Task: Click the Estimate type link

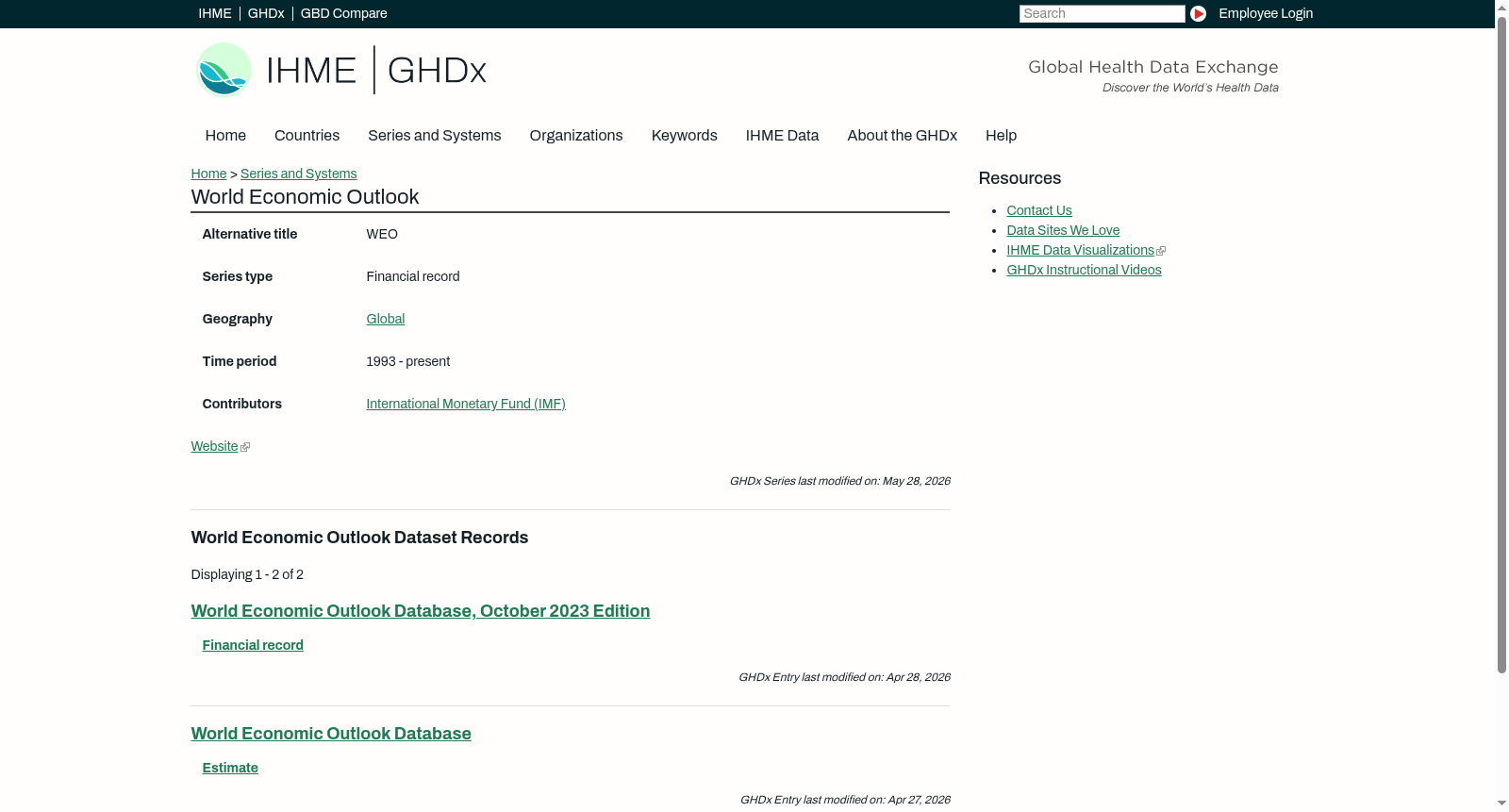Action: pyautogui.click(x=230, y=768)
